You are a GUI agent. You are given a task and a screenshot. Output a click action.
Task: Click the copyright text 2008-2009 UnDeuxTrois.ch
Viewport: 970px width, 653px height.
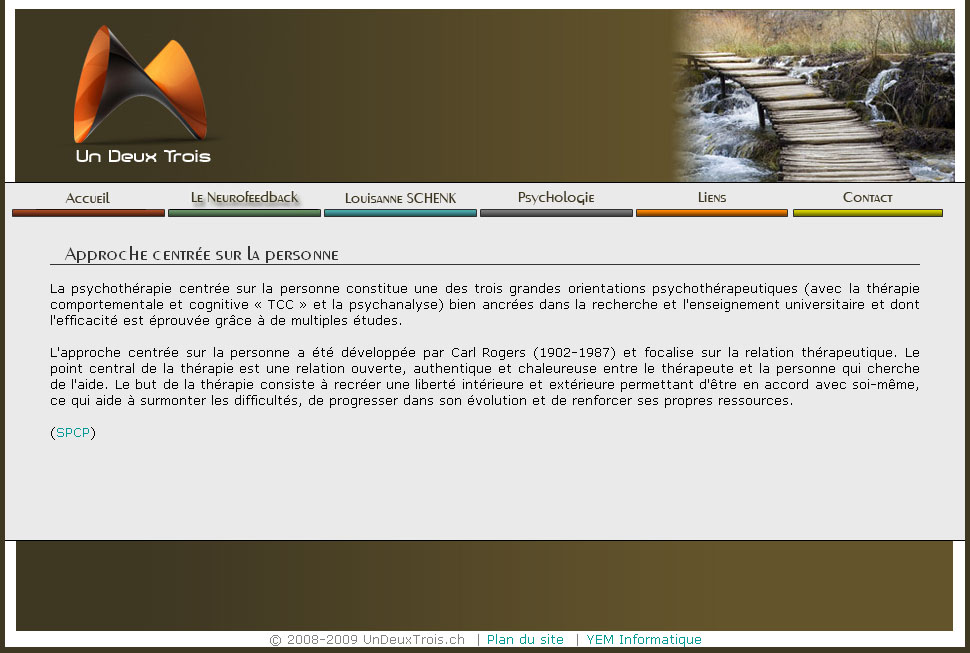click(367, 640)
